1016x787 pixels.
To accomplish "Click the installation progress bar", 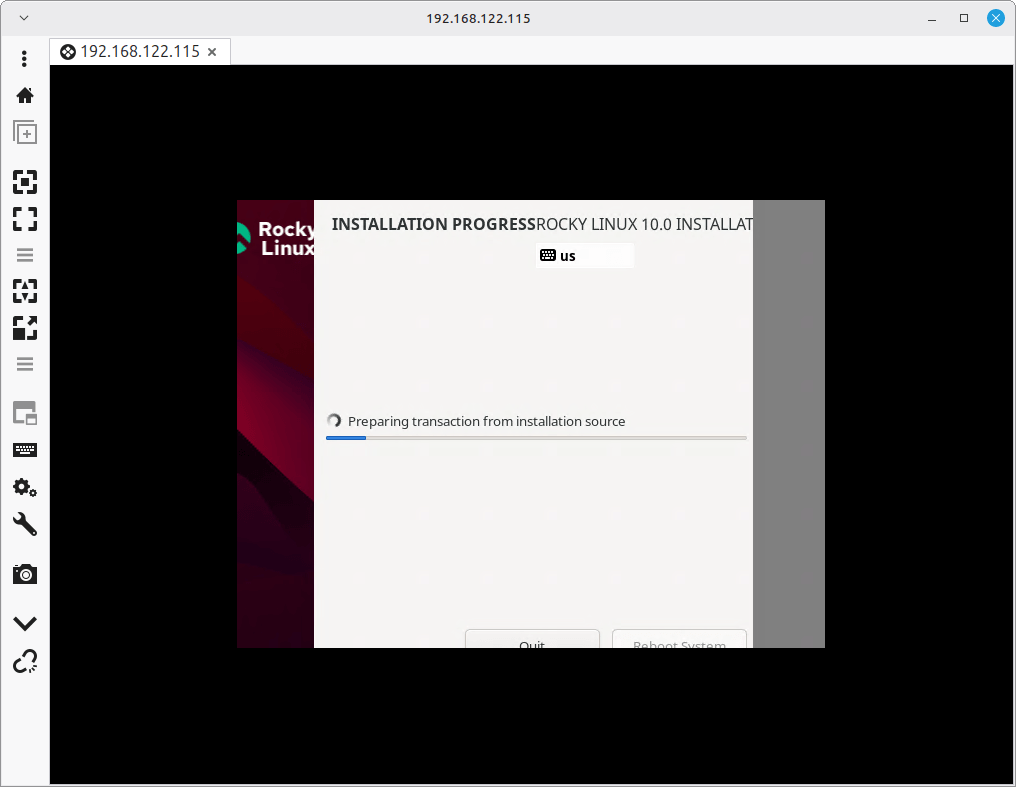I will click(536, 438).
